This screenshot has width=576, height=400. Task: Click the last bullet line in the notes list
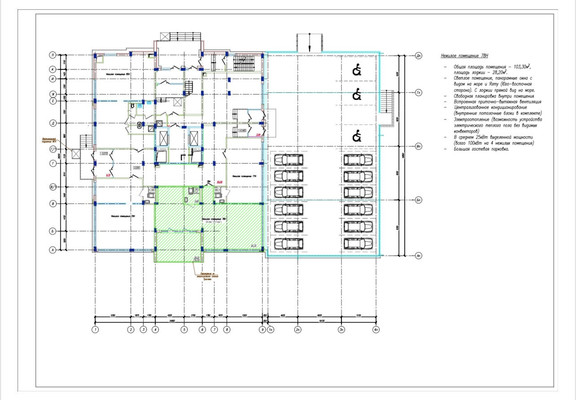(481, 149)
